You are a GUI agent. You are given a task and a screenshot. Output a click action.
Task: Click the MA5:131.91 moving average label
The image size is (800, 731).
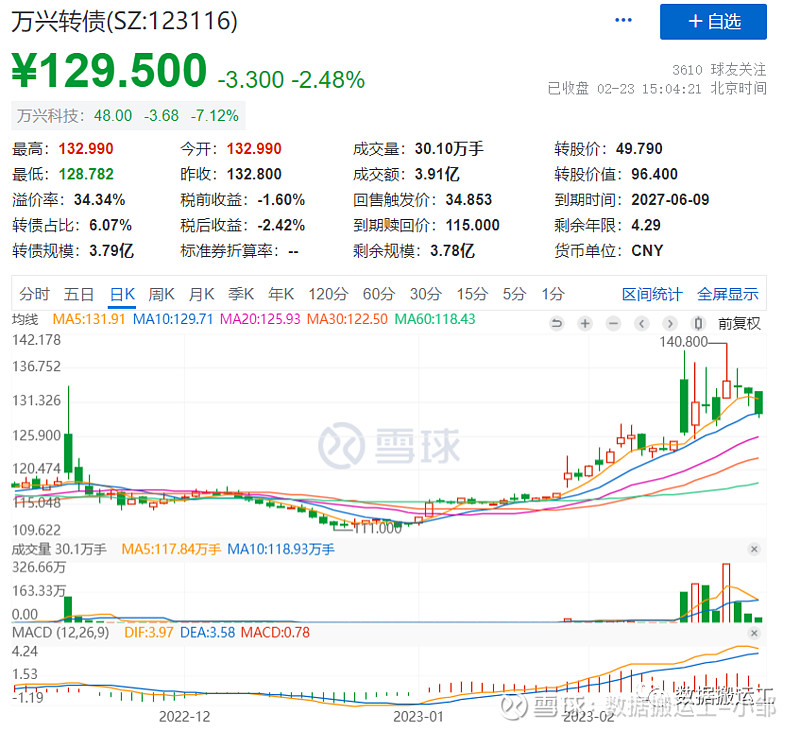89,319
